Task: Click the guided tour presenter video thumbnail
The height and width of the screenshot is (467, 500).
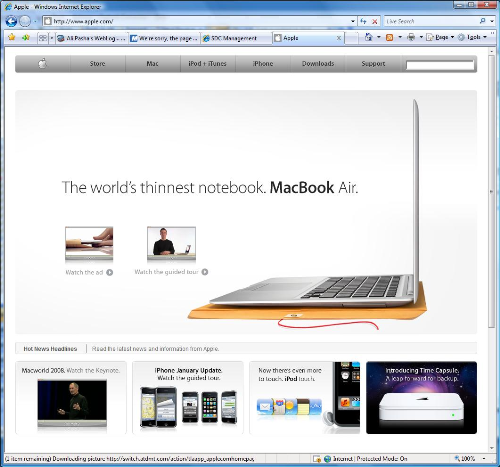Action: (171, 243)
